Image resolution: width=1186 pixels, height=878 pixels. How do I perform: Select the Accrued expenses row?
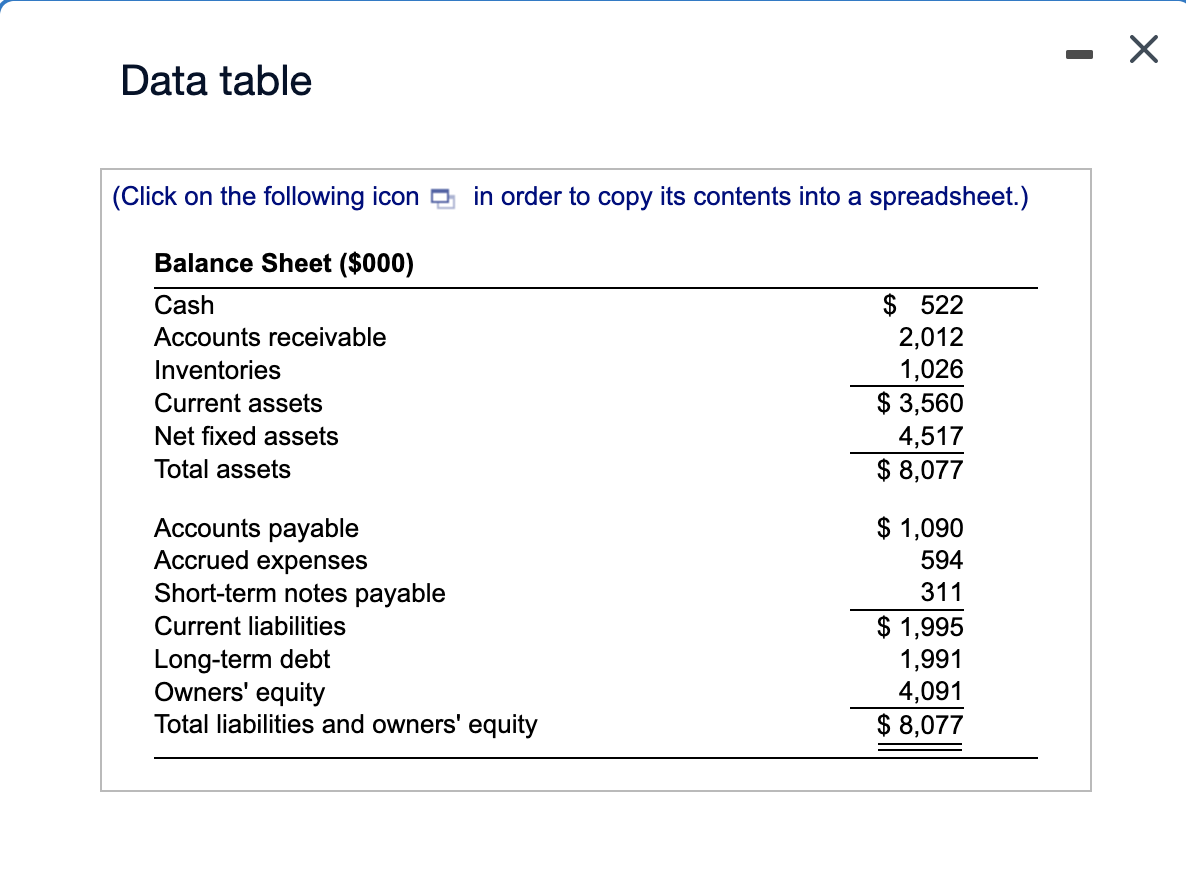coord(260,560)
